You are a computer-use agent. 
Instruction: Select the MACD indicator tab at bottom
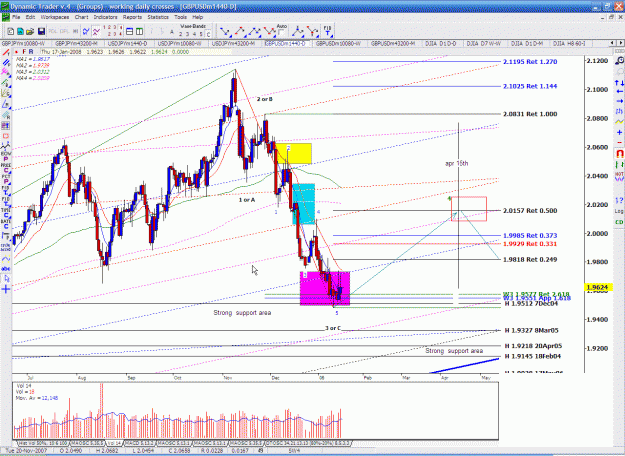pyautogui.click(x=140, y=443)
